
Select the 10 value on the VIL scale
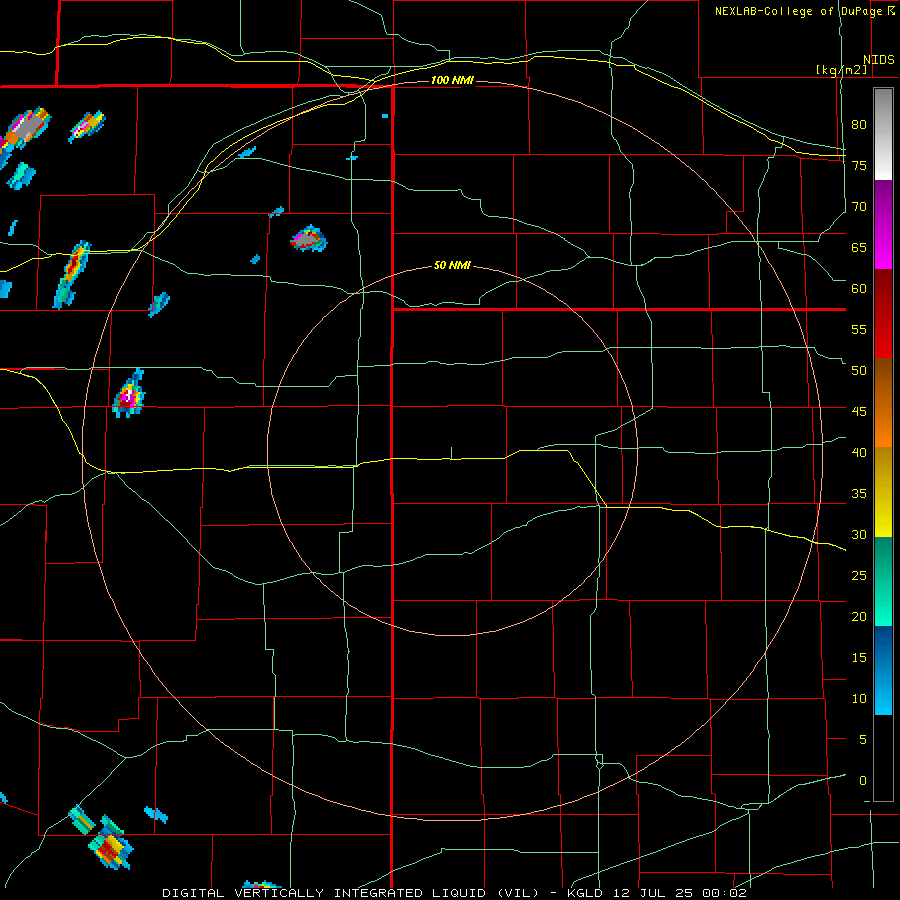tap(859, 699)
